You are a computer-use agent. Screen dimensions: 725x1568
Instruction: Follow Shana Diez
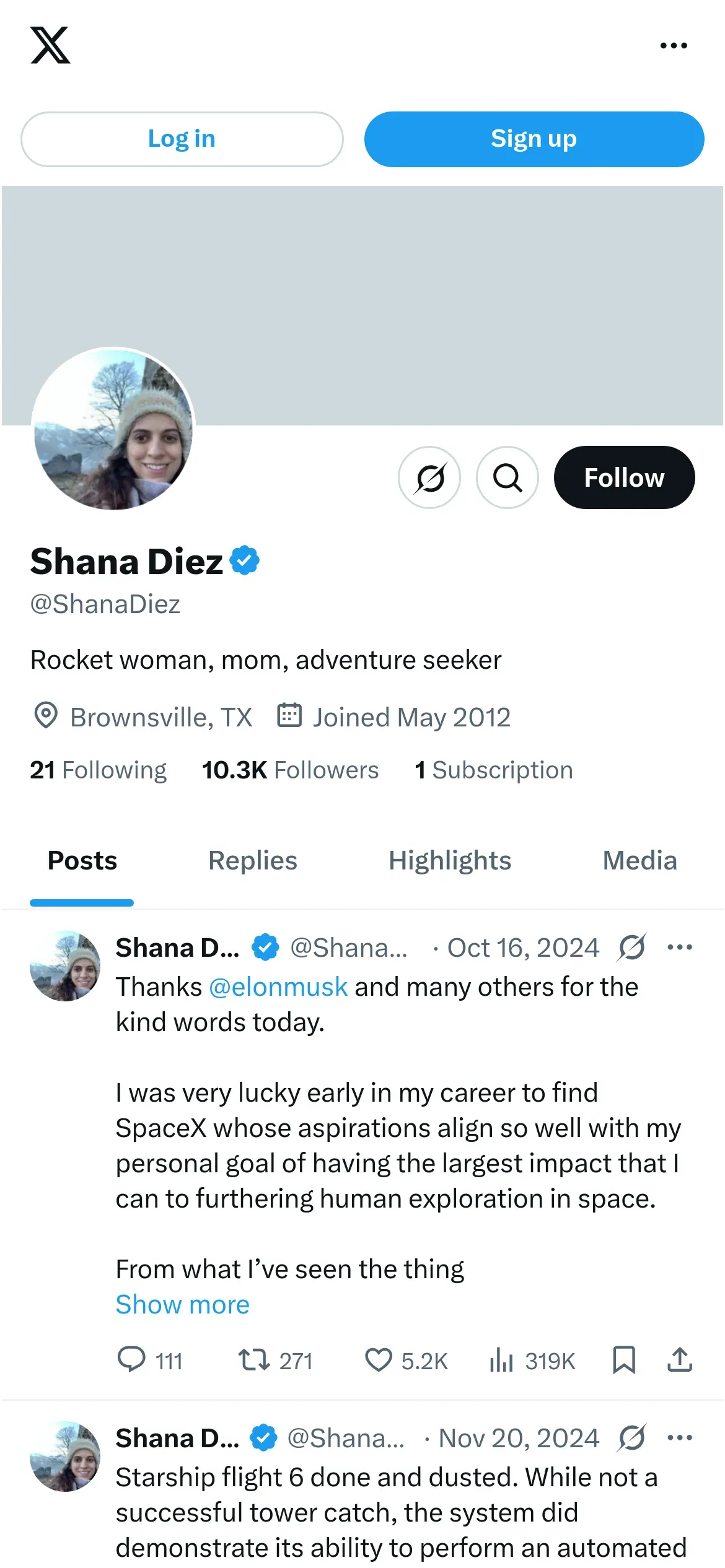coord(624,477)
